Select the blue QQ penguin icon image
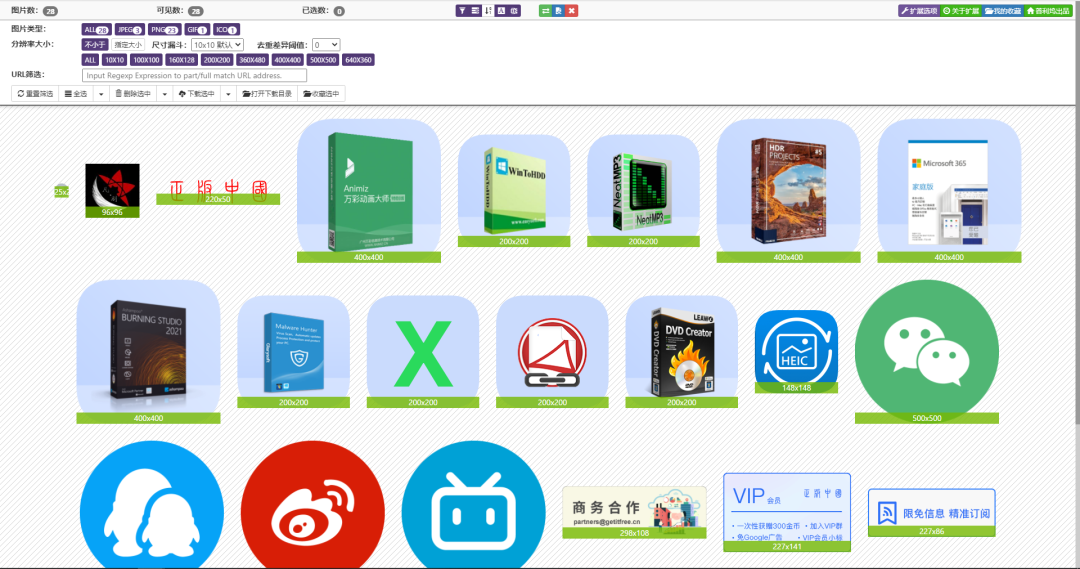Screen dimensions: 1080x569 [152, 505]
